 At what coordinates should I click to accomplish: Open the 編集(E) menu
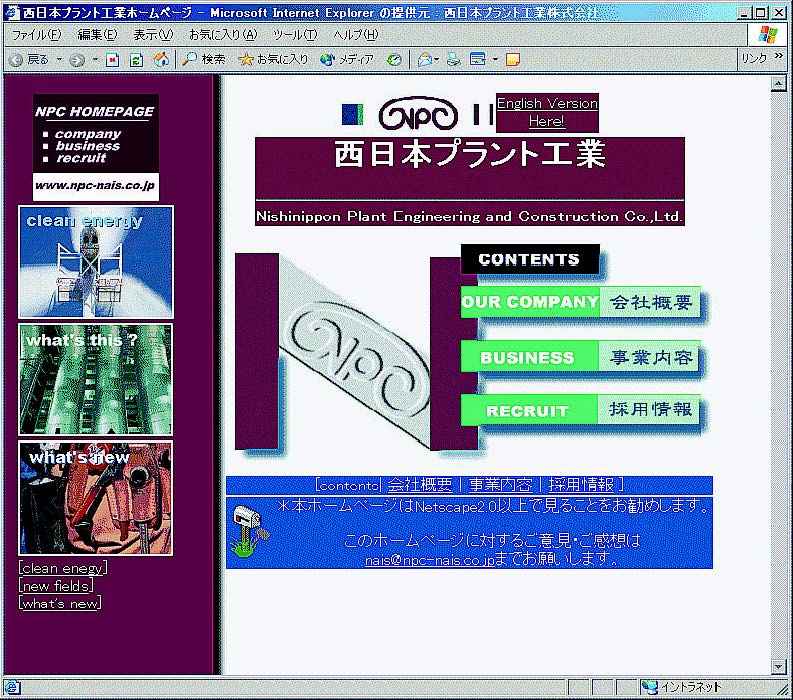(x=97, y=35)
